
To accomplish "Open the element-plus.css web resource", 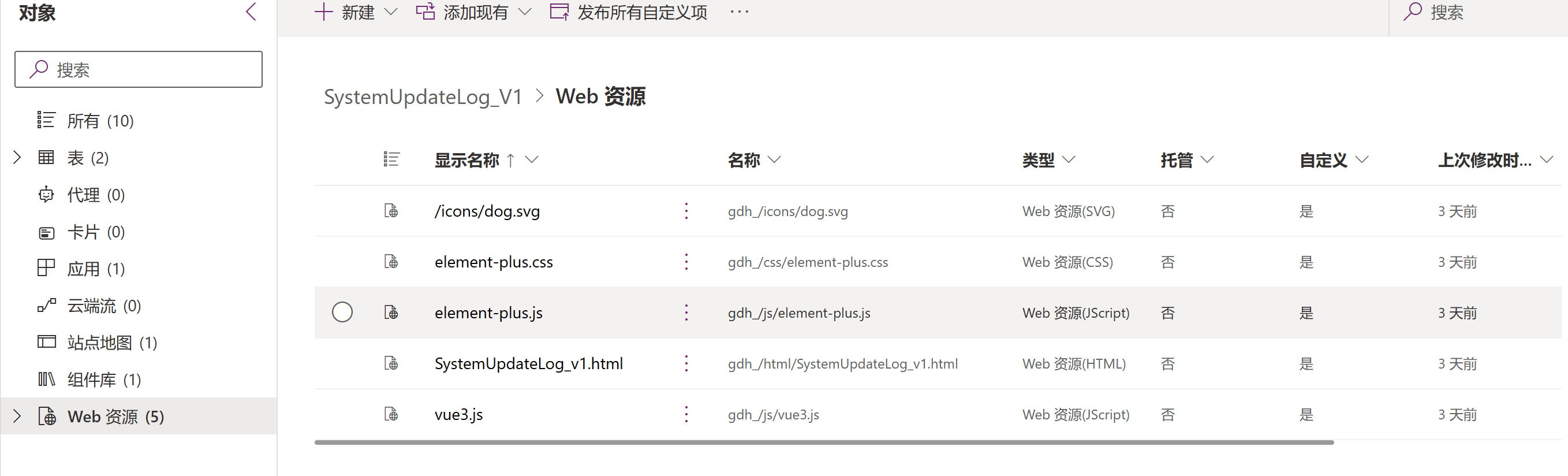I will (x=494, y=262).
